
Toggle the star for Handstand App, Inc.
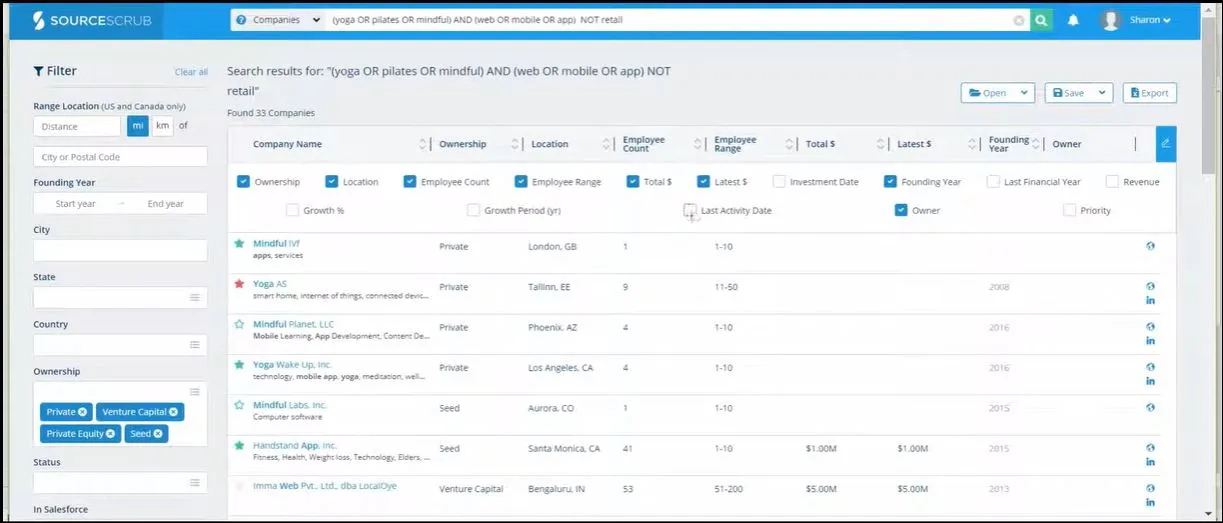tap(239, 445)
